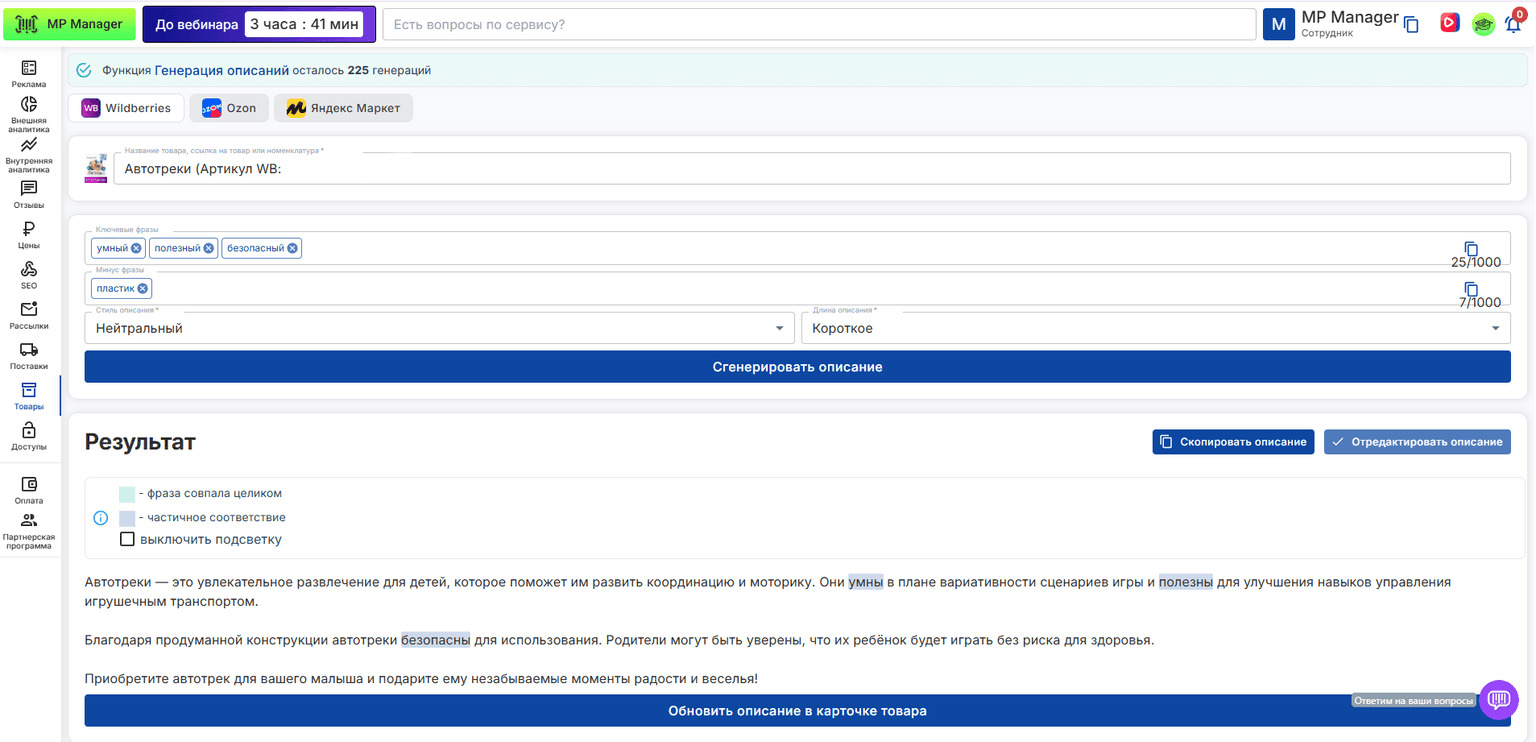Expand the Длина описания dropdown
This screenshot has height=742, width=1536.
tap(1156, 328)
